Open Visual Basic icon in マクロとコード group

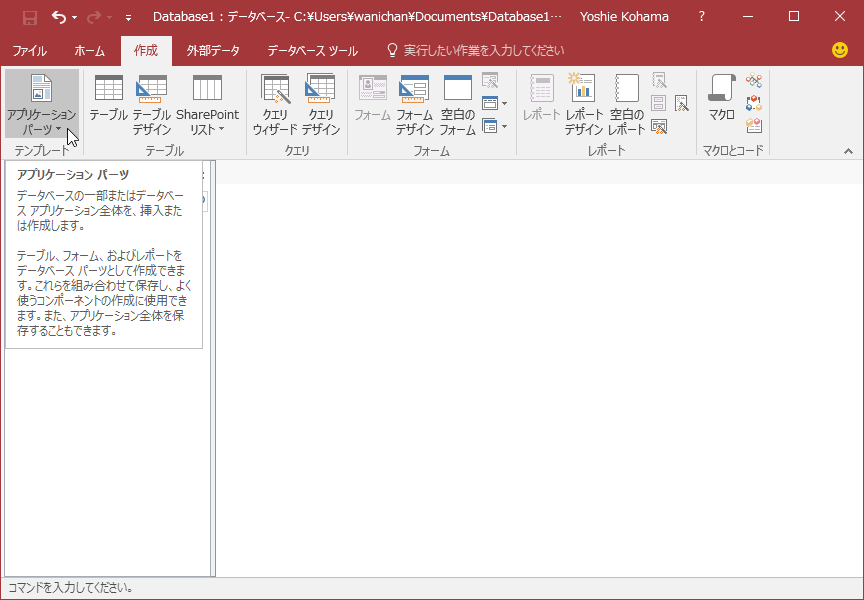754,126
